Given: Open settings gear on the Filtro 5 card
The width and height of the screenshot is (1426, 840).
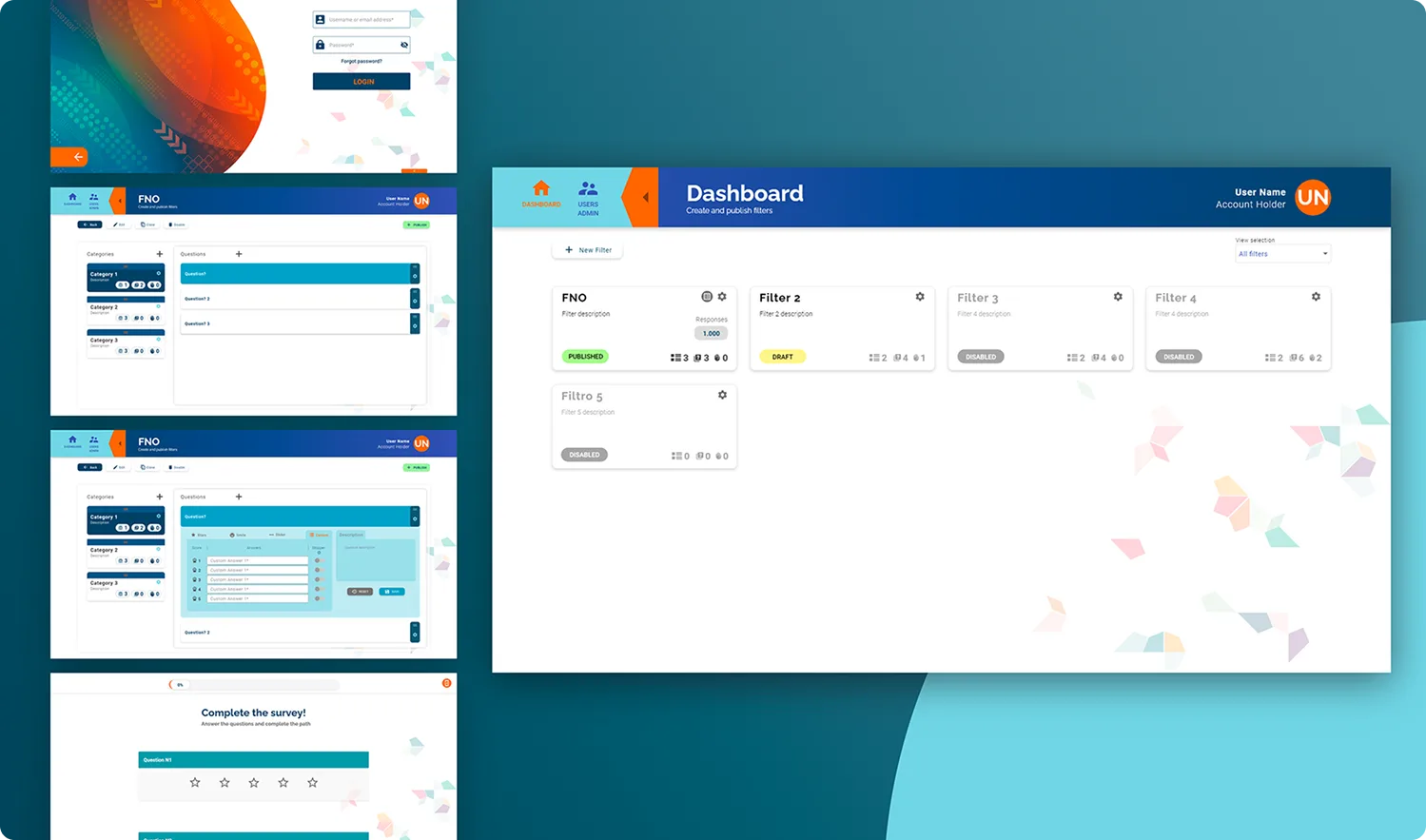Looking at the screenshot, I should (722, 395).
